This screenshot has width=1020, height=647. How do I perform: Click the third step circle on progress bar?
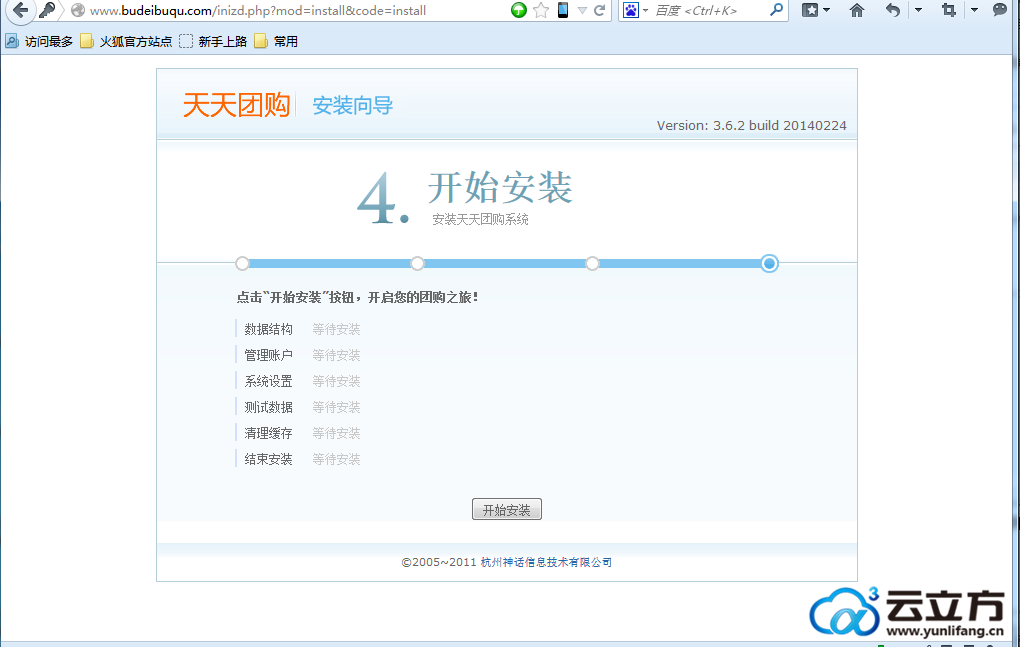coord(592,263)
